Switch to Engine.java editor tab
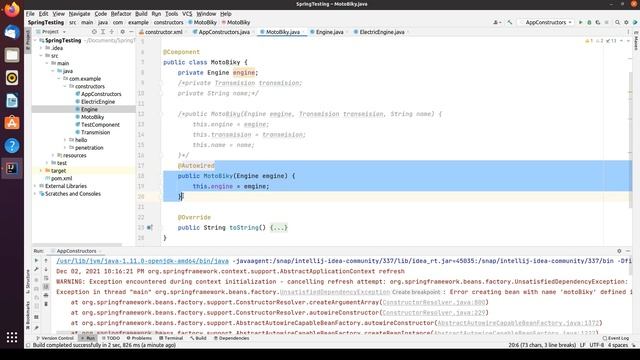 (x=327, y=32)
